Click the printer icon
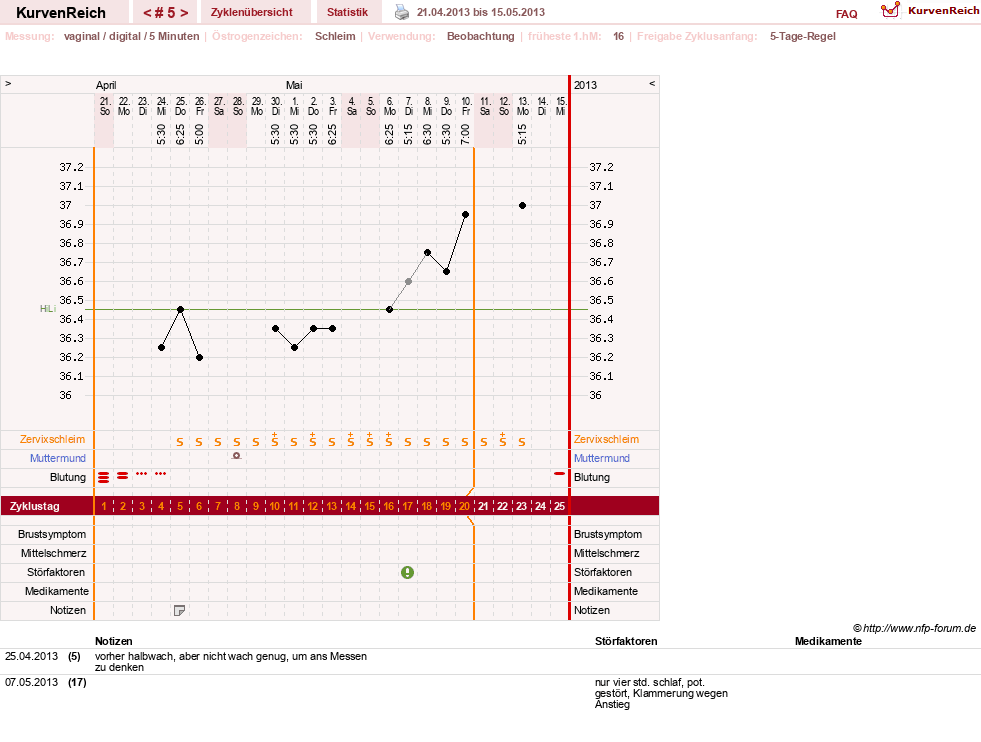 pos(402,12)
